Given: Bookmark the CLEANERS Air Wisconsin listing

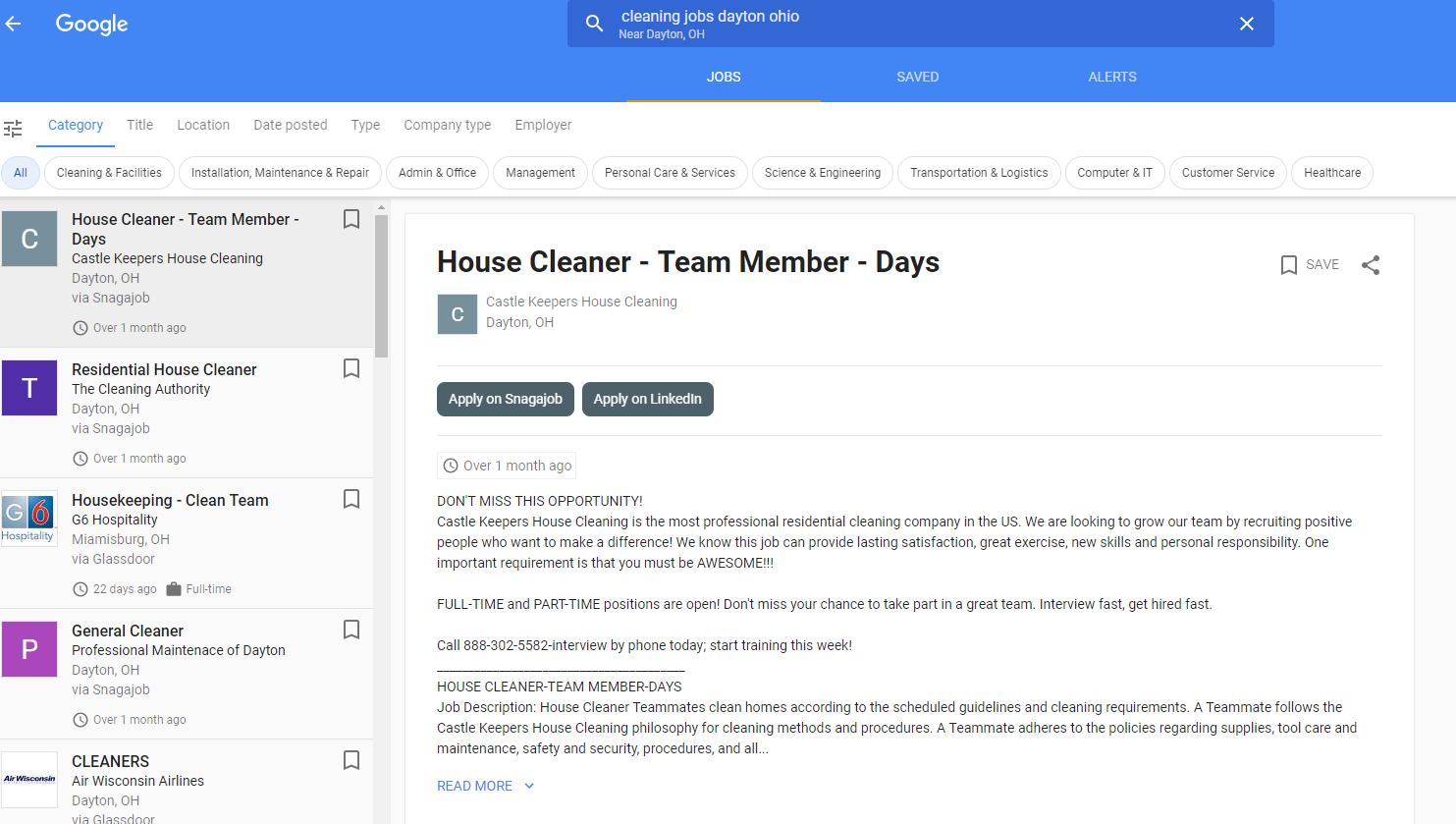Looking at the screenshot, I should (x=351, y=760).
